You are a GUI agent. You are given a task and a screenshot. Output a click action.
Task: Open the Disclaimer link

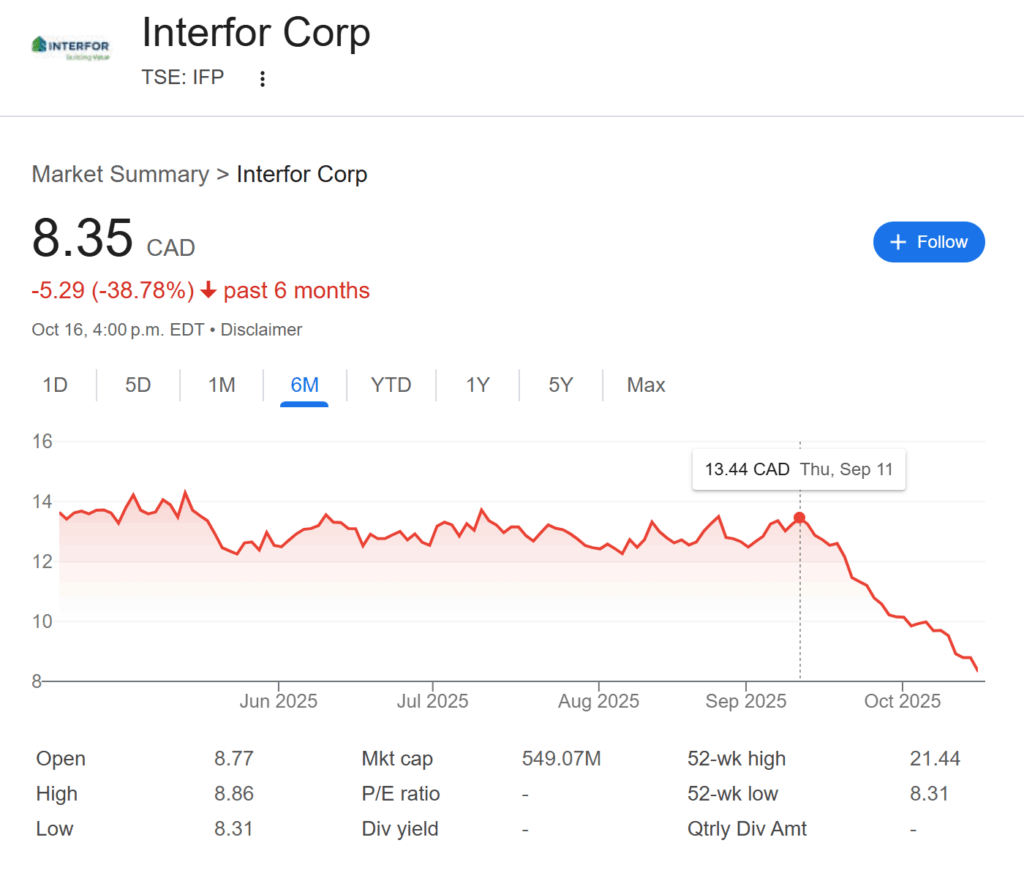tap(261, 329)
